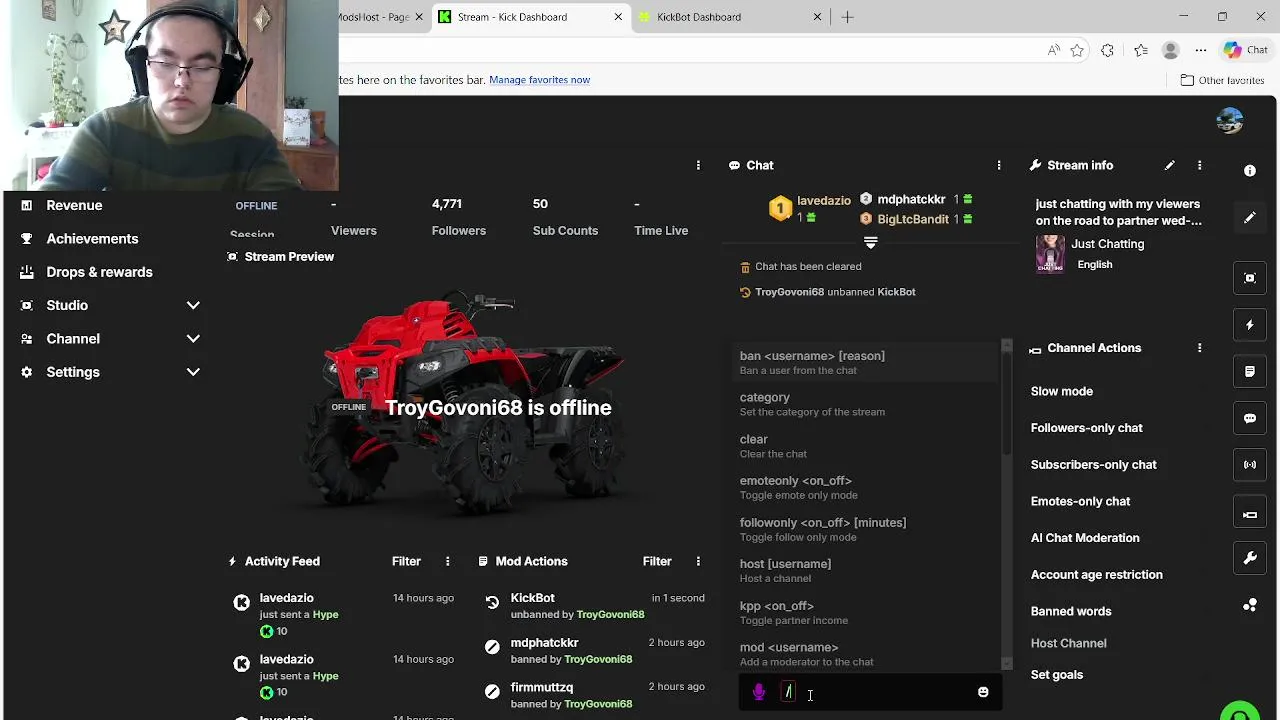The height and width of the screenshot is (720, 1280).
Task: Open firmmuttzq in Mod Actions
Action: click(541, 687)
